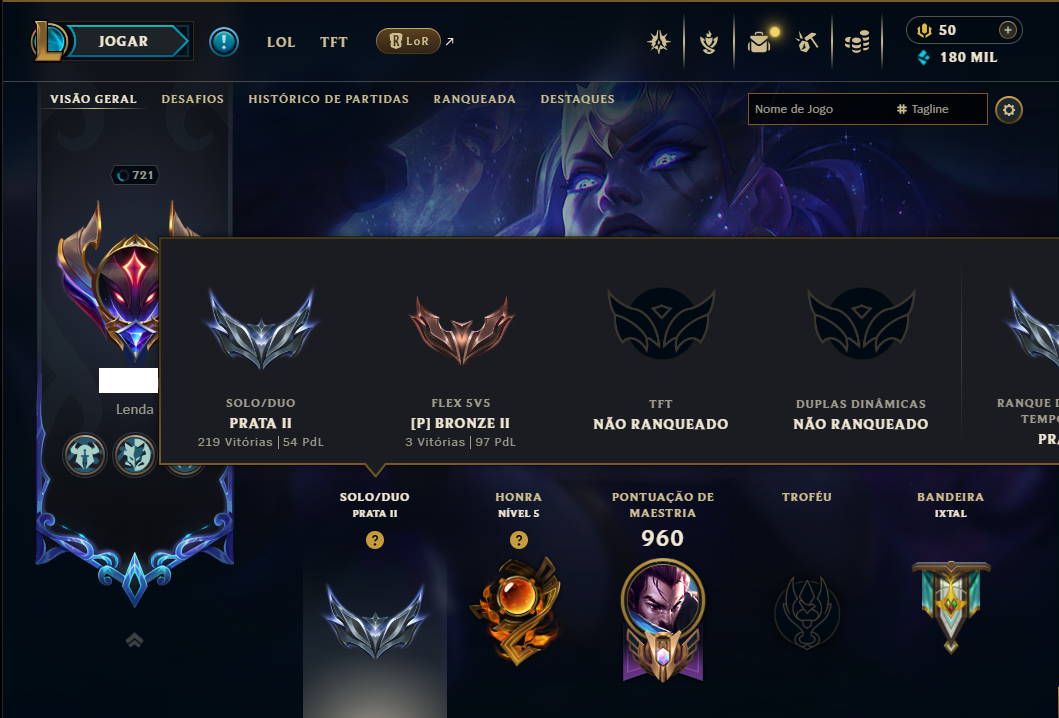This screenshot has width=1059, height=718.
Task: Click the blue notification alert icon
Action: pos(224,42)
